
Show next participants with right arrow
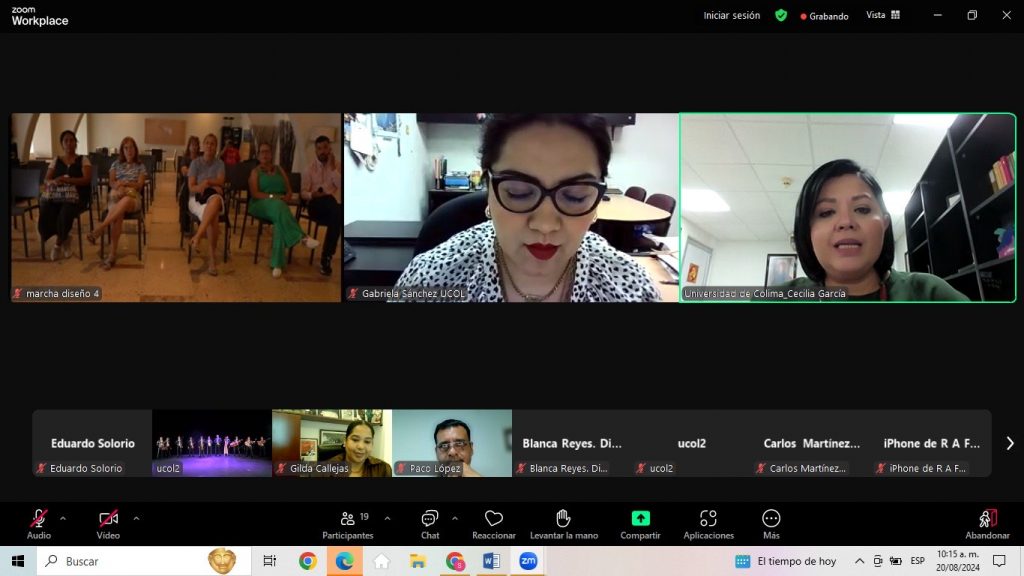coord(1009,443)
